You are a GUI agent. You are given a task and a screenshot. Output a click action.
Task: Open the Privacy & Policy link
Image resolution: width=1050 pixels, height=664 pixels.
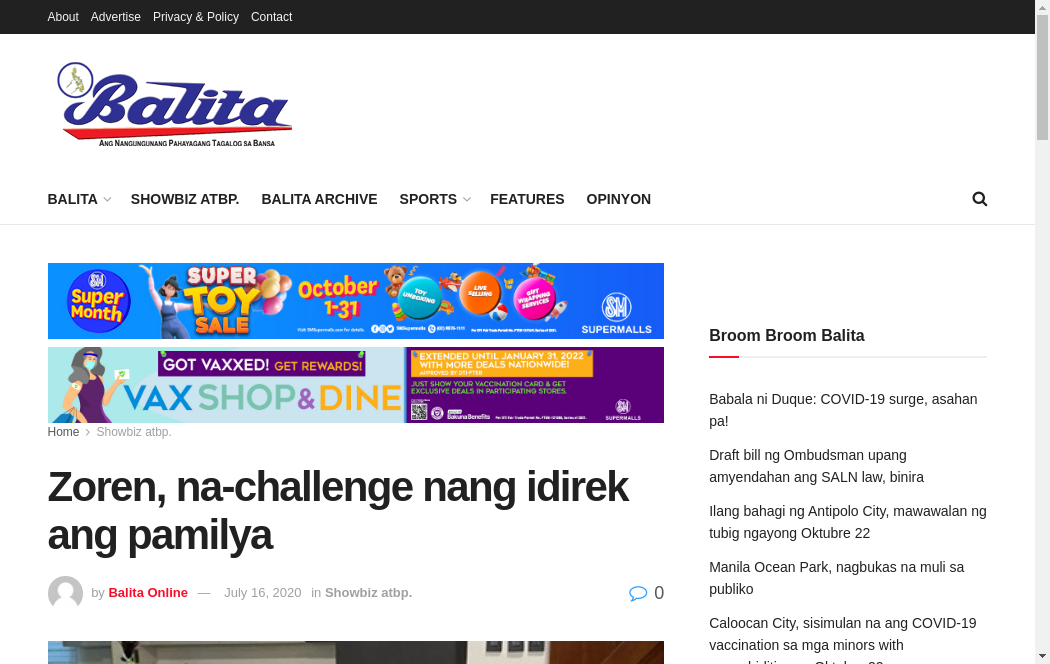(196, 17)
